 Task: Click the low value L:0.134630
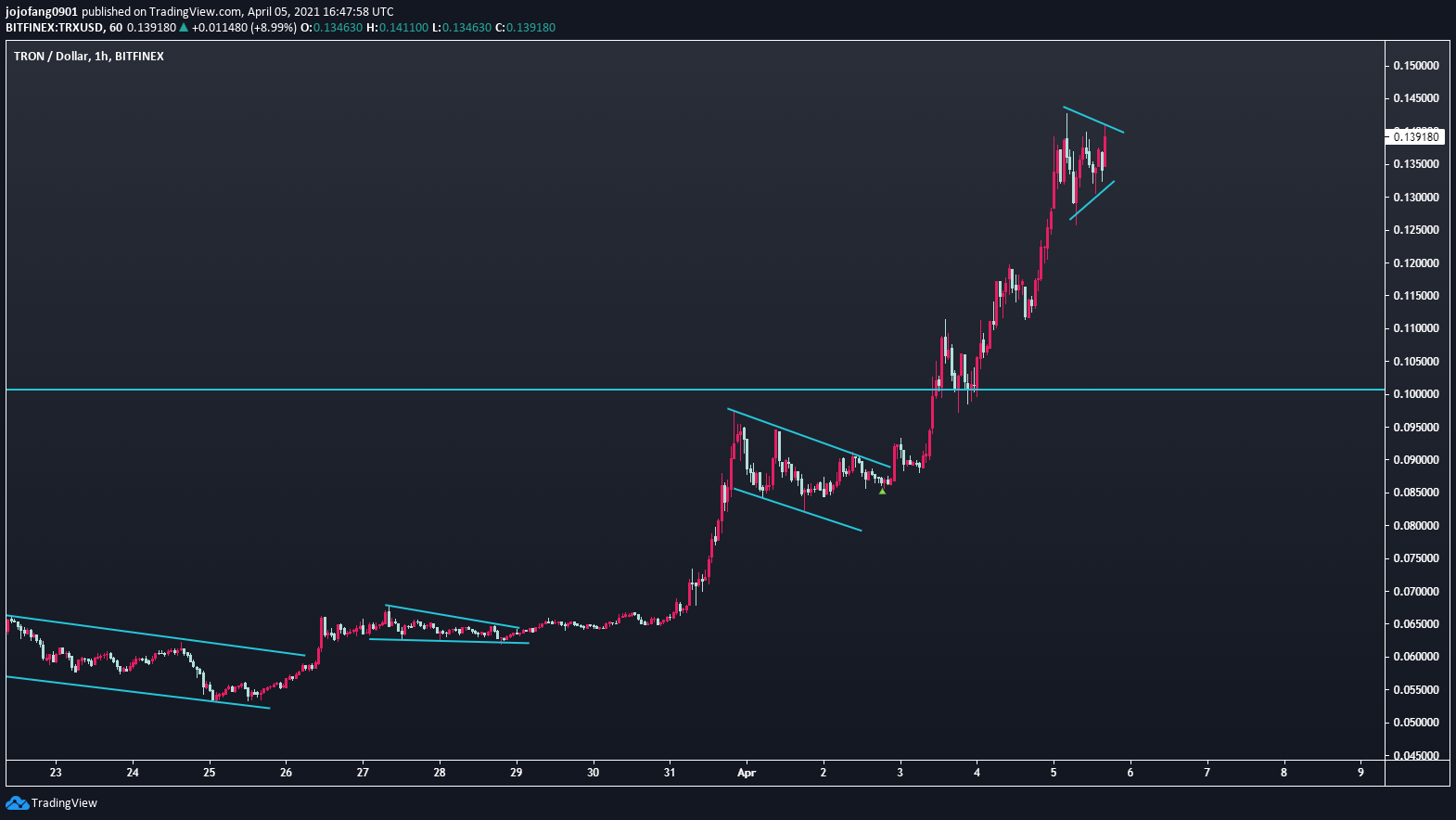(462, 28)
